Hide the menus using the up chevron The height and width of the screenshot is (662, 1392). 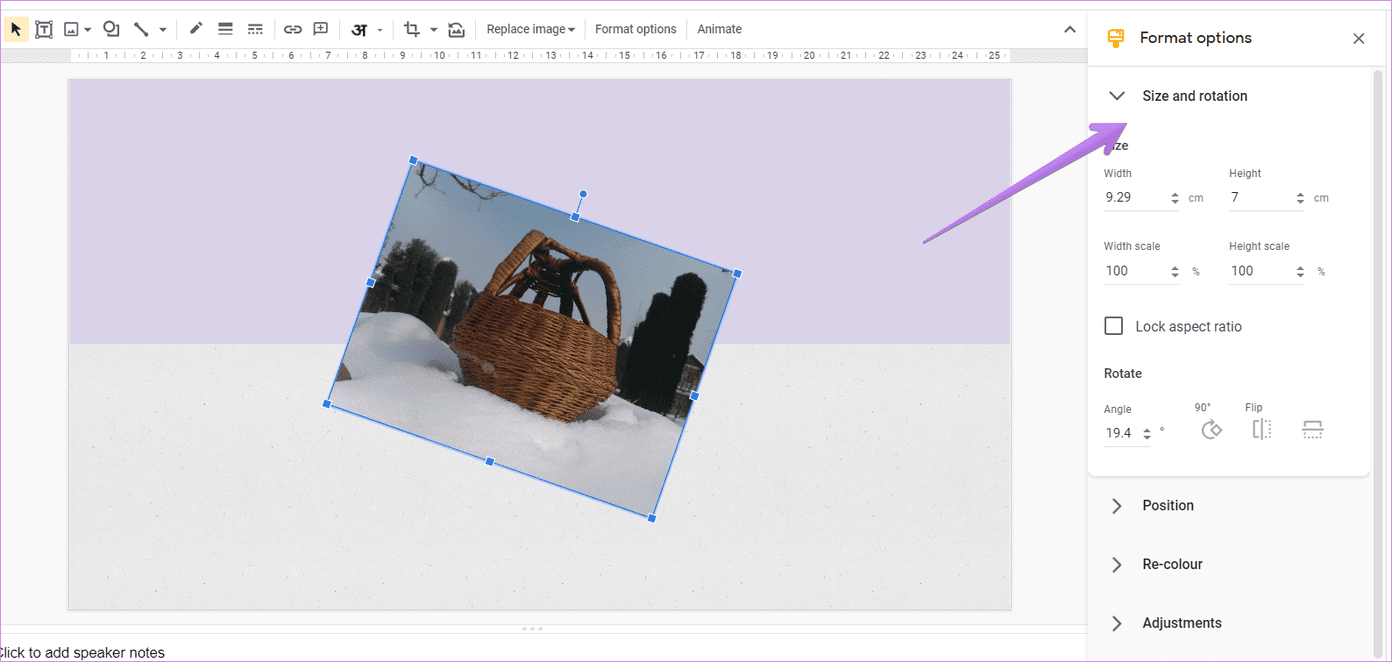point(1069,30)
